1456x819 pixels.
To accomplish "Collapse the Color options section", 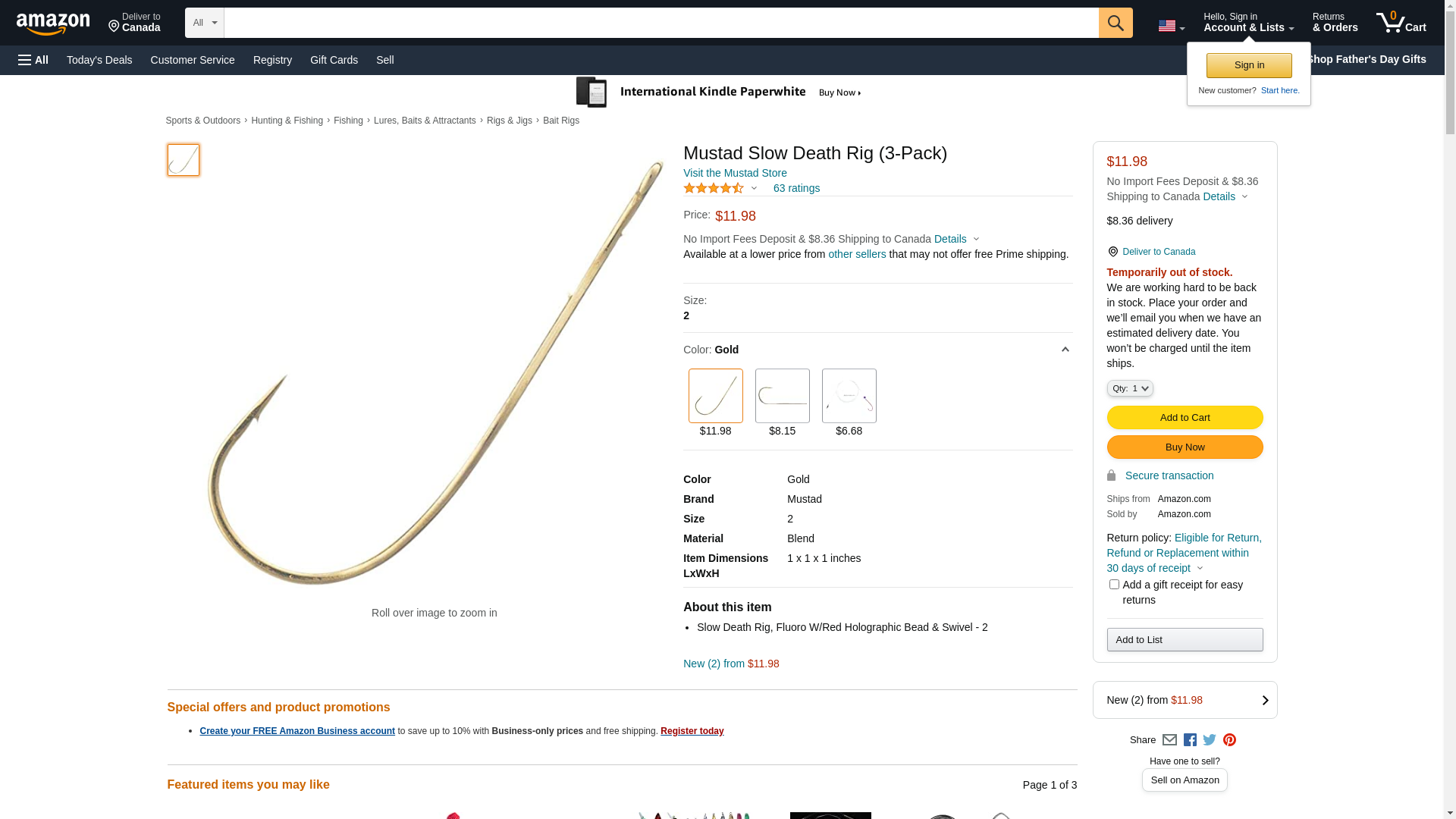I will pos(1065,350).
